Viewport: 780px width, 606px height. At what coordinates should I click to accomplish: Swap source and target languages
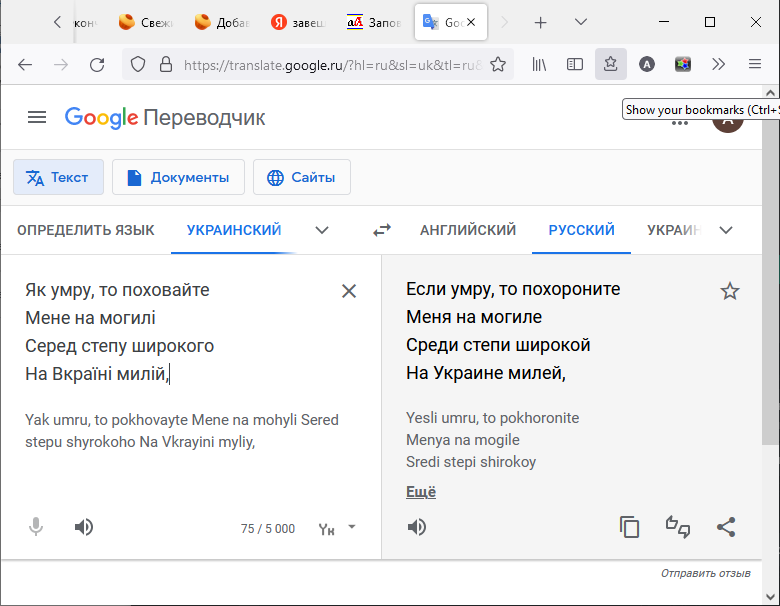click(x=382, y=230)
